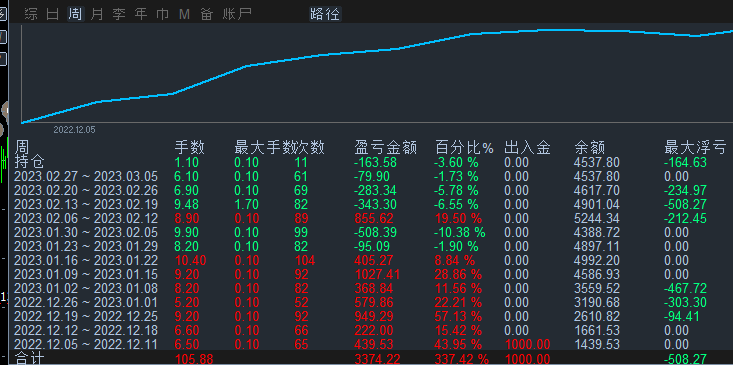Switch to the 综 summary tab
The image size is (733, 365).
click(31, 14)
